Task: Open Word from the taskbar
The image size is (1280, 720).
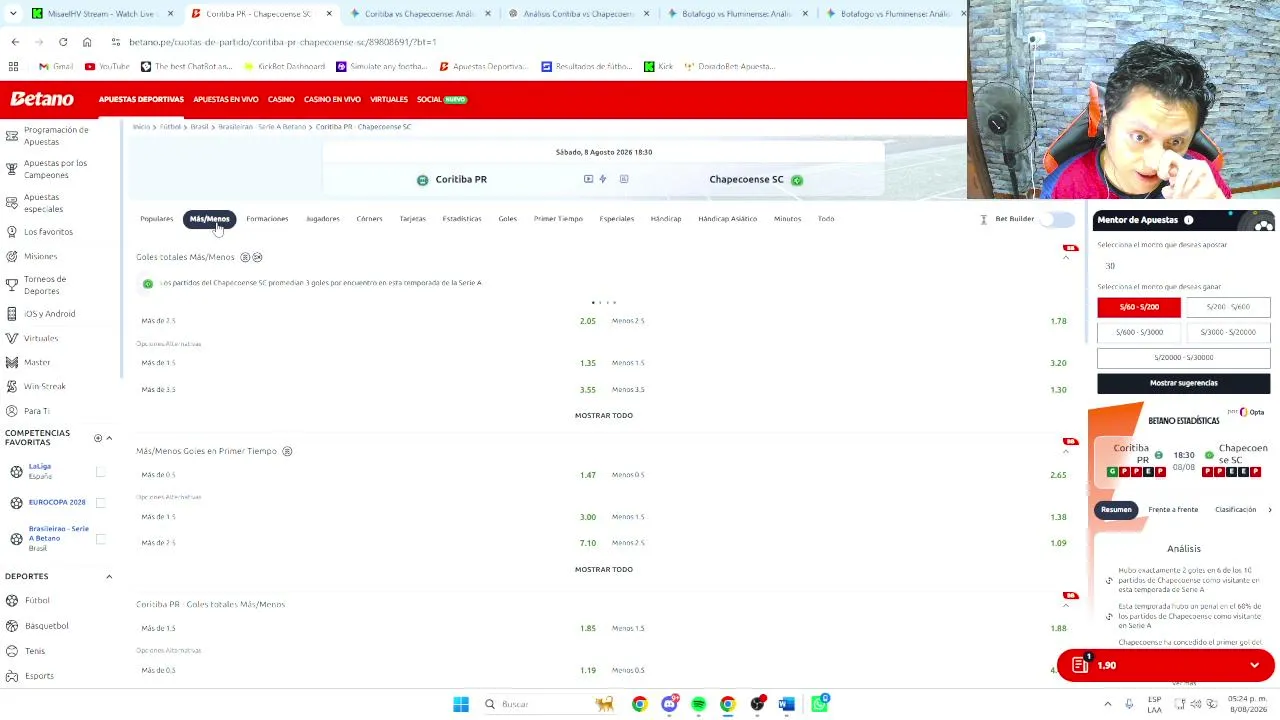Action: 787,704
